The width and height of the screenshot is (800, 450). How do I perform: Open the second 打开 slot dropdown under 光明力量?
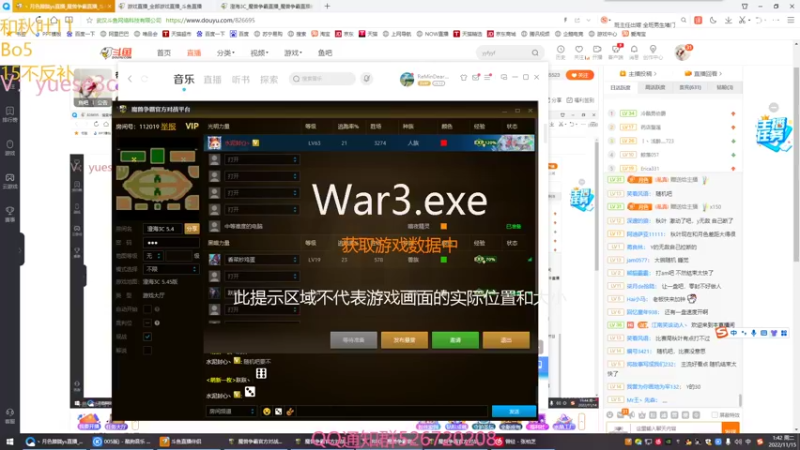tap(262, 176)
